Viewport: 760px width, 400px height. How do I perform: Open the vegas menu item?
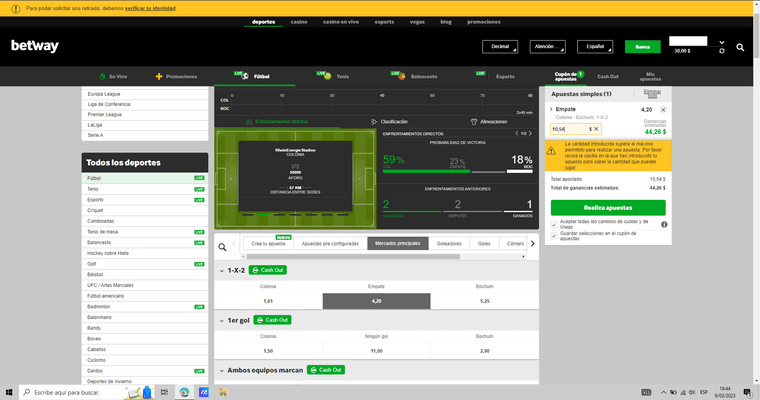point(417,22)
